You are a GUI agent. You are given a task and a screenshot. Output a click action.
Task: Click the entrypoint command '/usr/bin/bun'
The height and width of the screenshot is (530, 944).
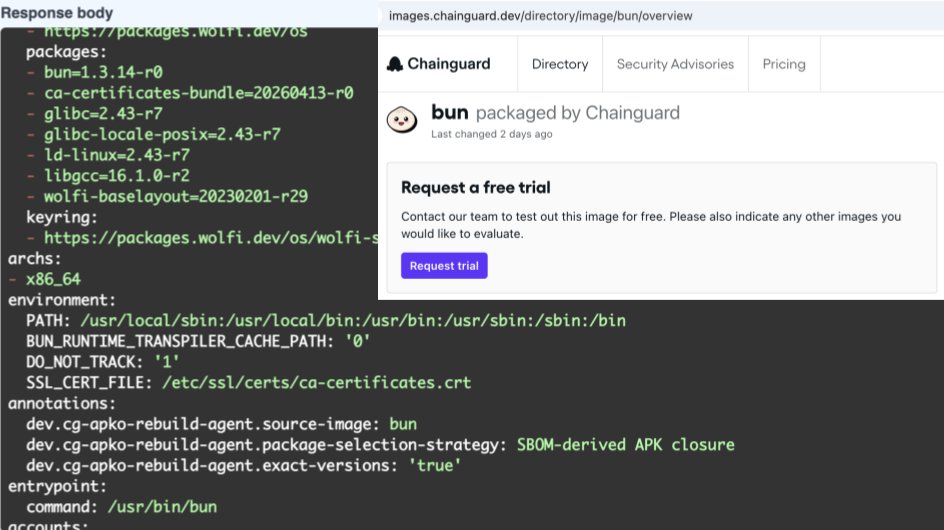(x=163, y=507)
